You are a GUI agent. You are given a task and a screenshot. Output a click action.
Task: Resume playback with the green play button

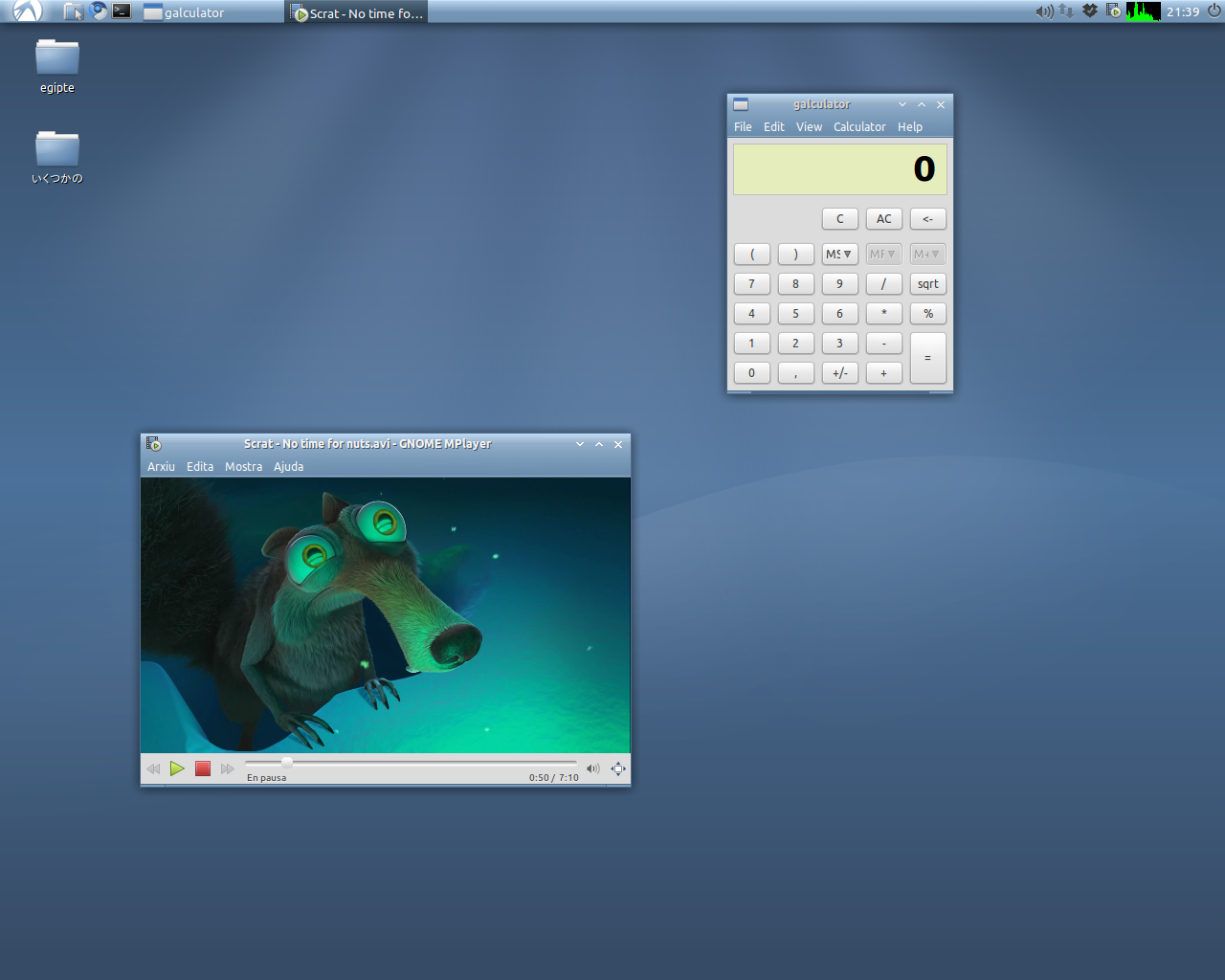177,768
